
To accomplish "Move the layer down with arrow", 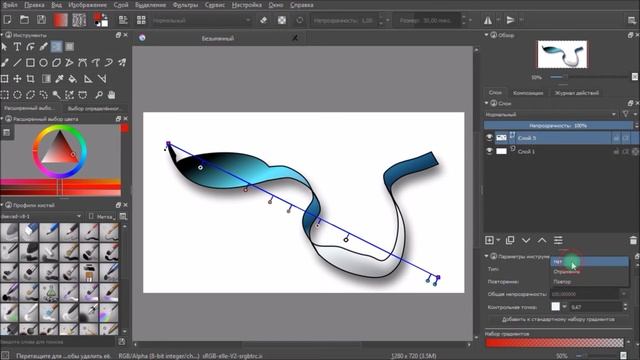I will coord(526,240).
